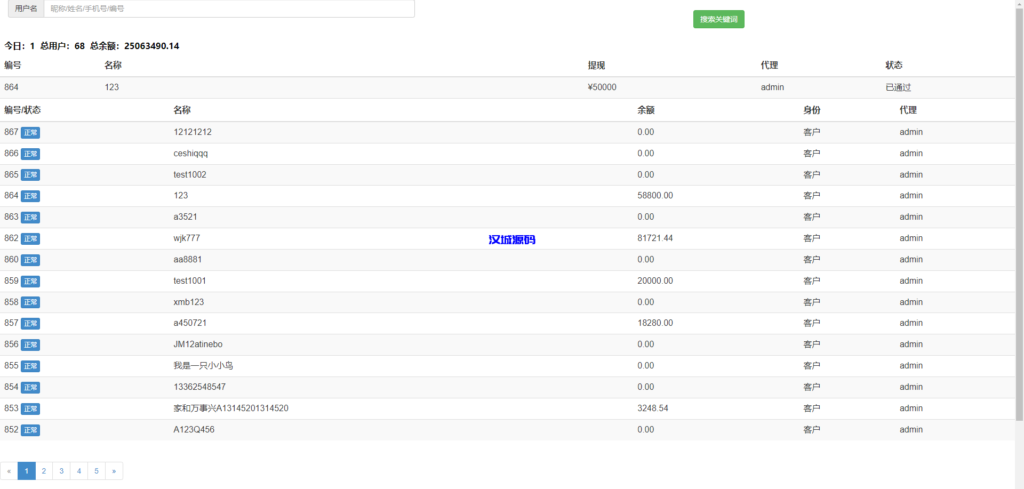1024x489 pixels.
Task: Select the wjk777 user row name
Action: click(187, 238)
